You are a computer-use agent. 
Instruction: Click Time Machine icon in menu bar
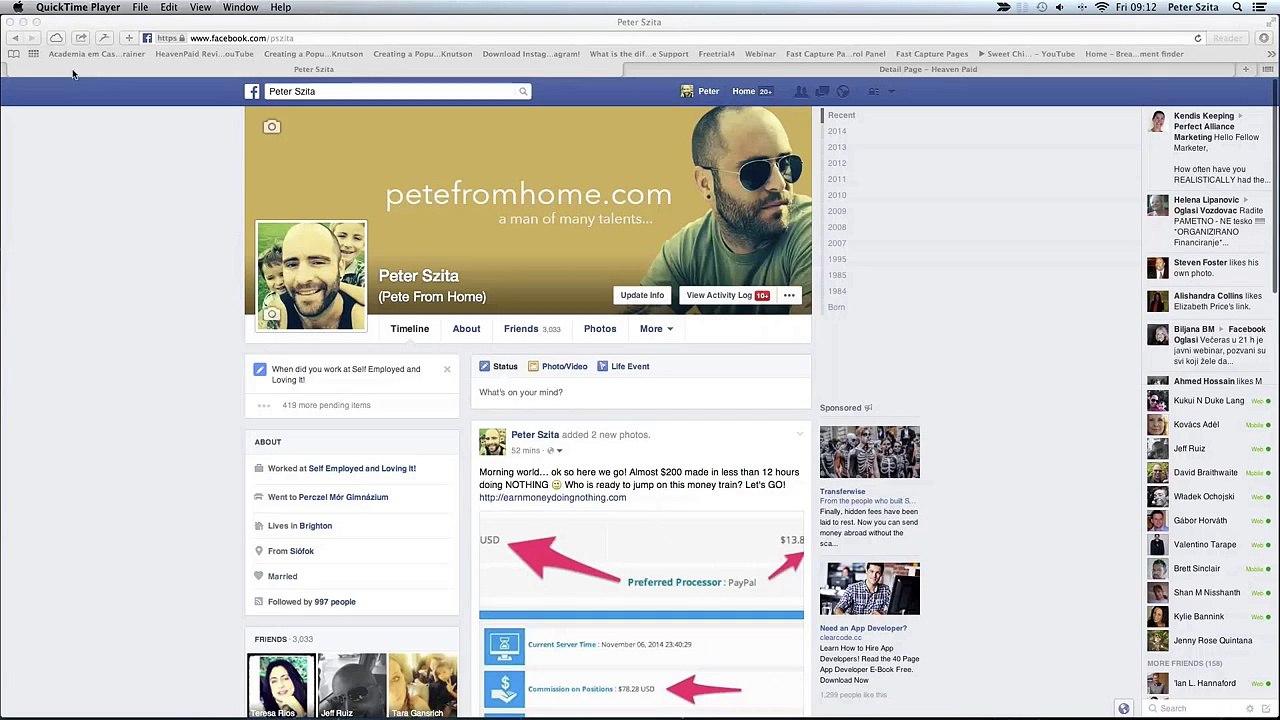(1042, 7)
